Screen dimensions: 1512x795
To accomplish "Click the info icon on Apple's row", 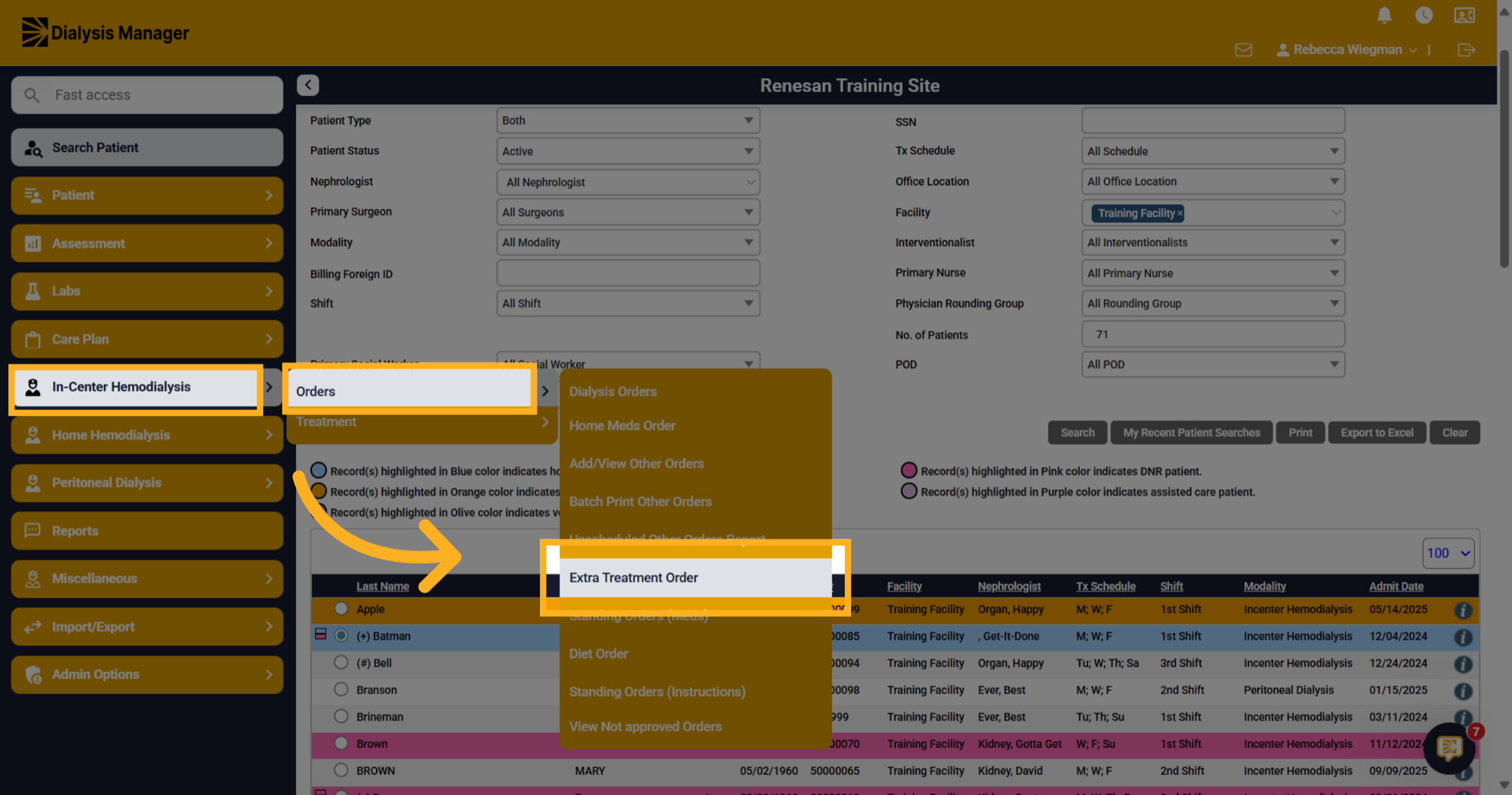I will click(1463, 610).
